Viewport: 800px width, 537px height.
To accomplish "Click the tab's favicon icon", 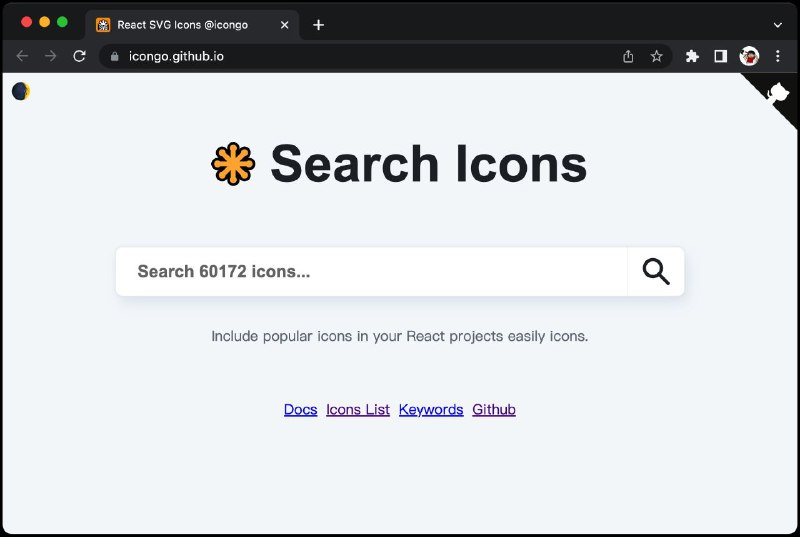I will point(103,24).
